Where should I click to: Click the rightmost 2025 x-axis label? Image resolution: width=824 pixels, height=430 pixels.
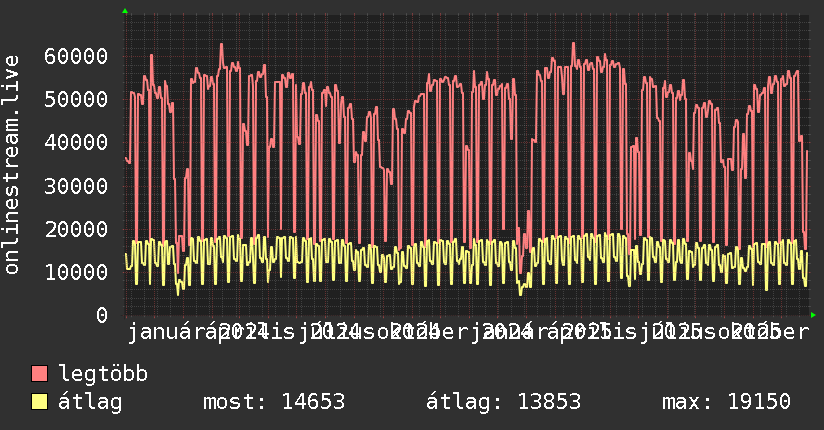point(756,331)
